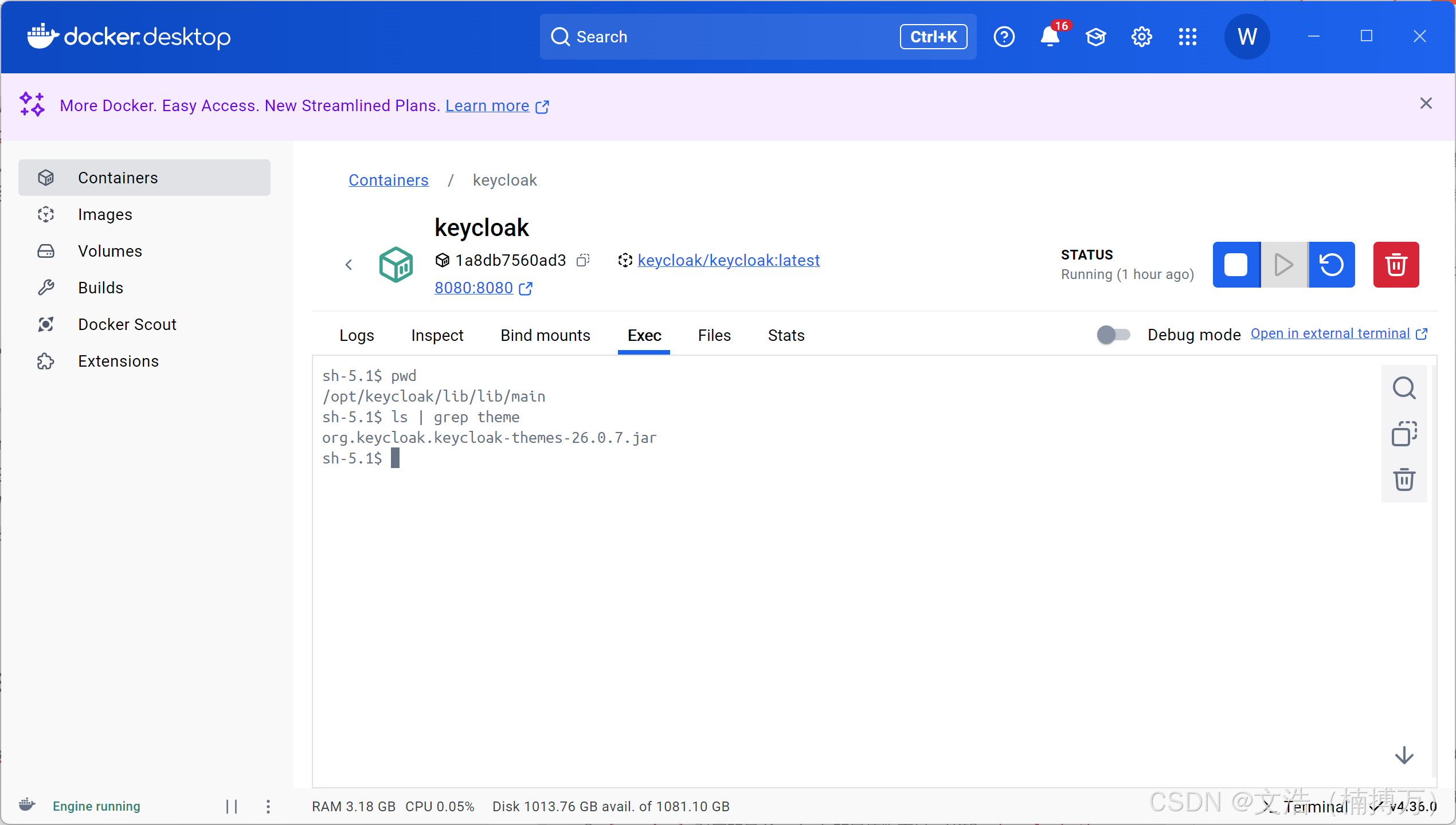The height and width of the screenshot is (825, 1456).
Task: Copy terminal output with the copy icon
Action: [x=1404, y=434]
